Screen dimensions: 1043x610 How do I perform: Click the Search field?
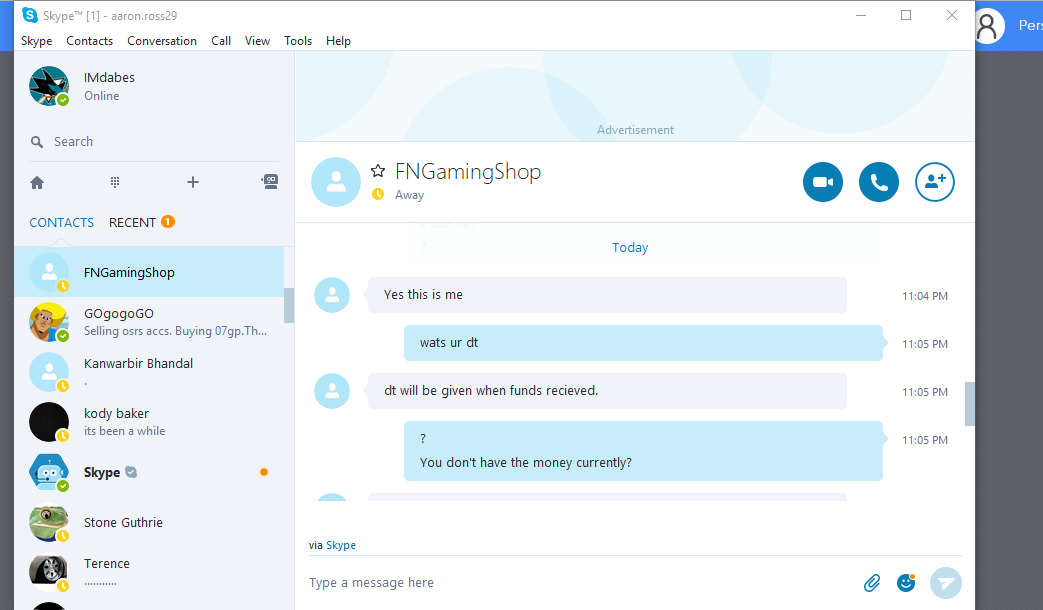154,142
